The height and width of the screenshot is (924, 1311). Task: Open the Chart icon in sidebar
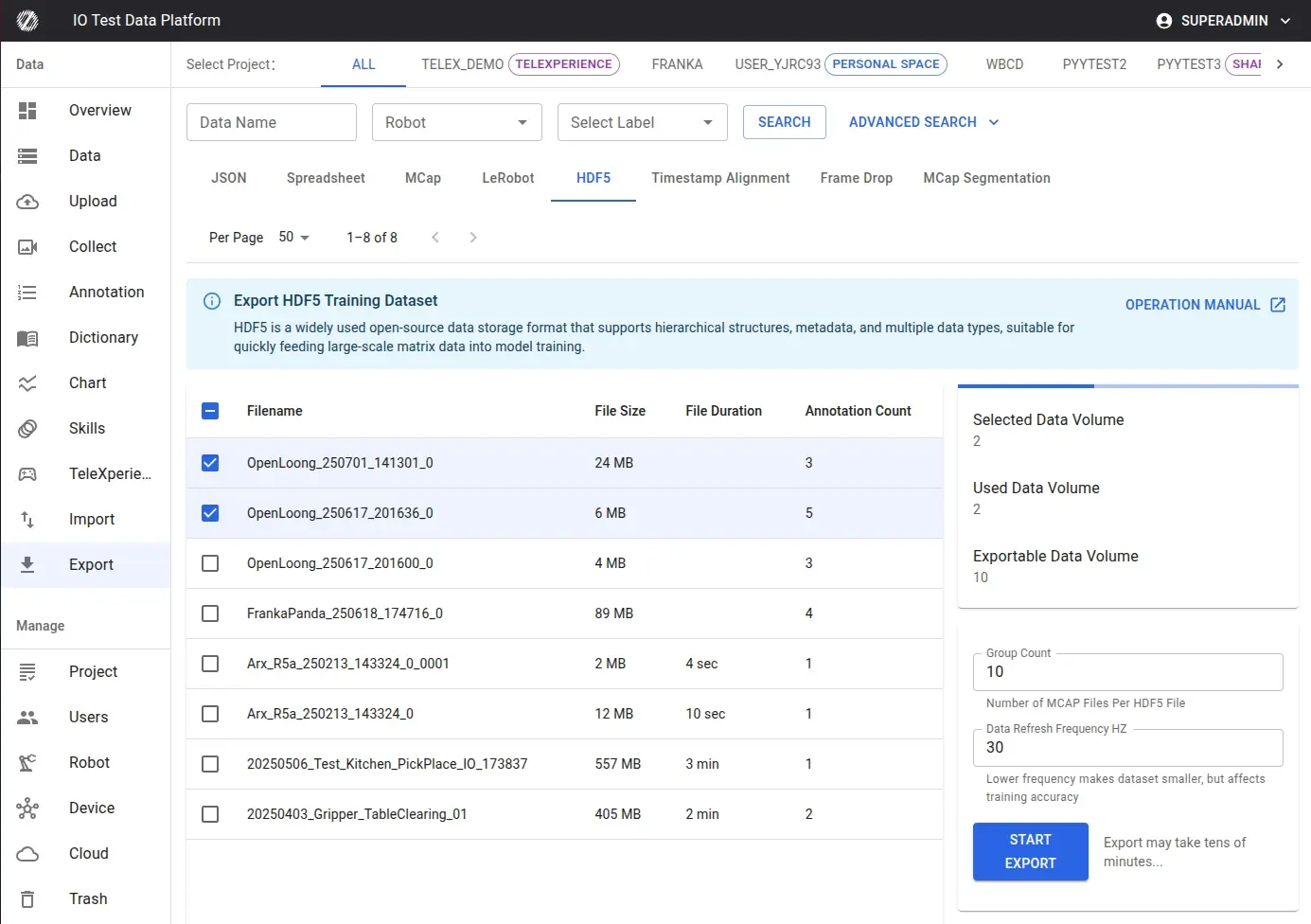pos(27,383)
